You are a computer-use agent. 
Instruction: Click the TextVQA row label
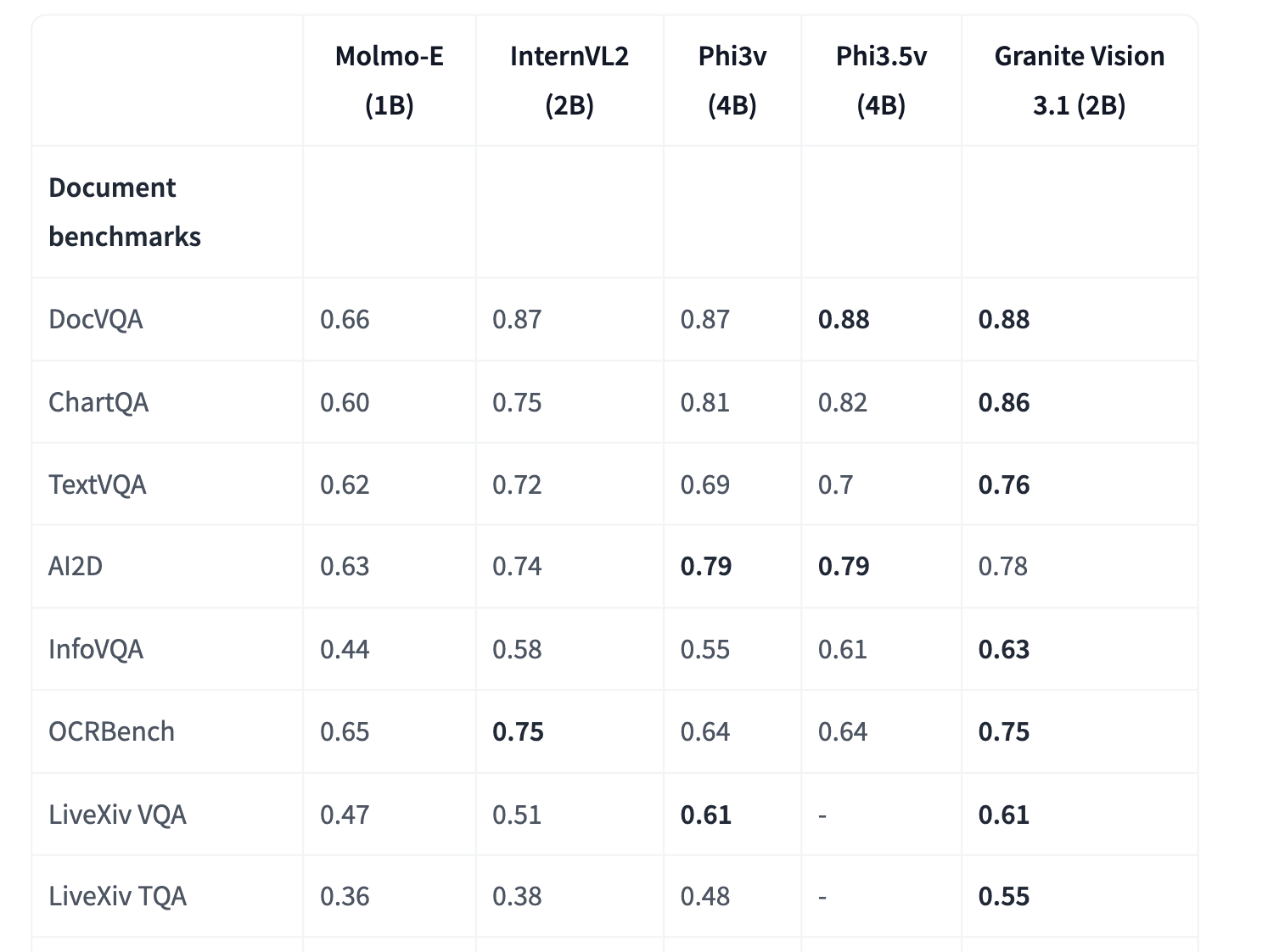click(x=98, y=484)
